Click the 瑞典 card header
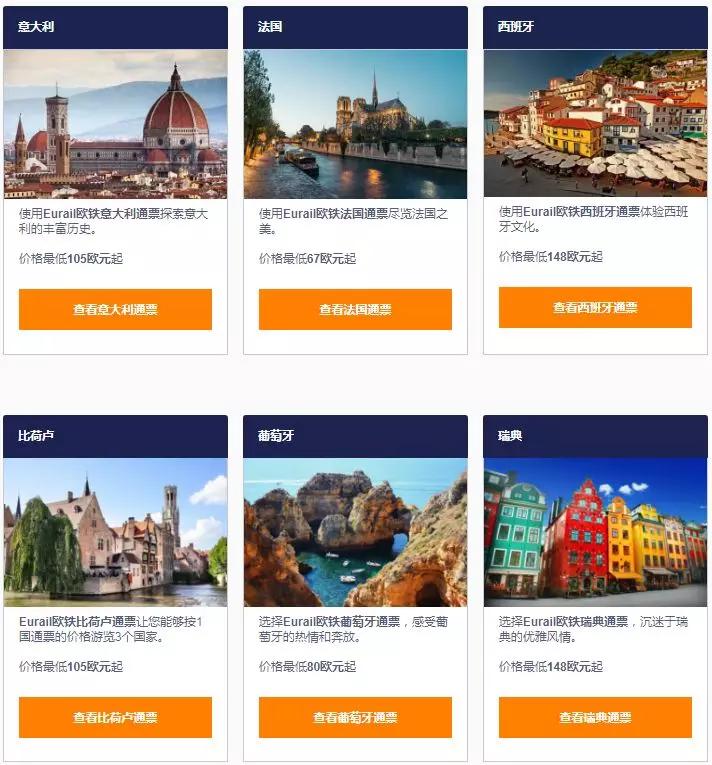712x765 pixels. coord(595,436)
